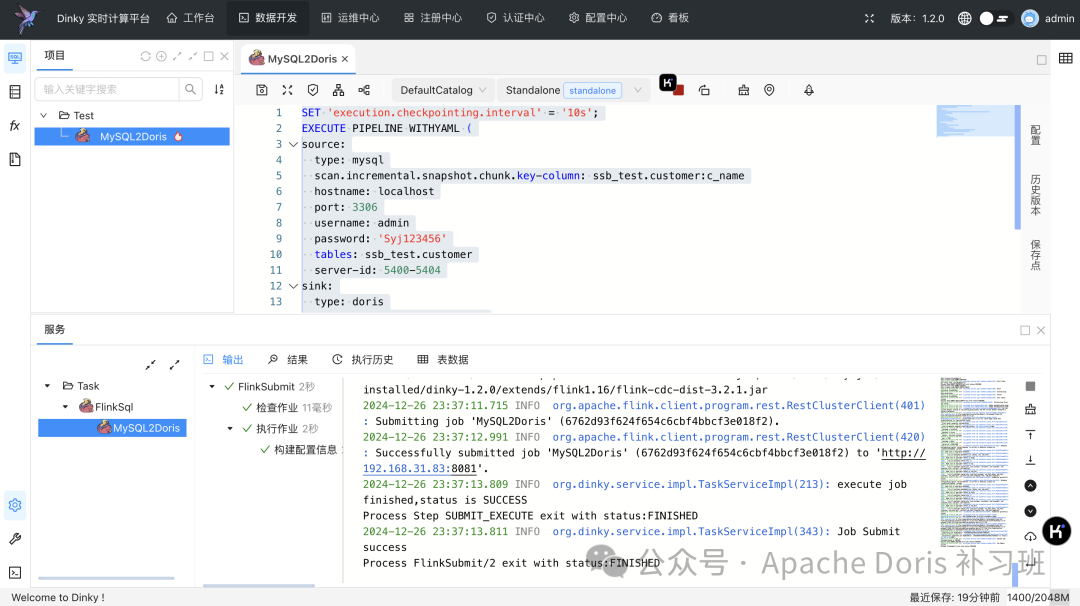Image resolution: width=1080 pixels, height=606 pixels.
Task: Collapse the FlinkSubmit step node
Action: tap(212, 387)
